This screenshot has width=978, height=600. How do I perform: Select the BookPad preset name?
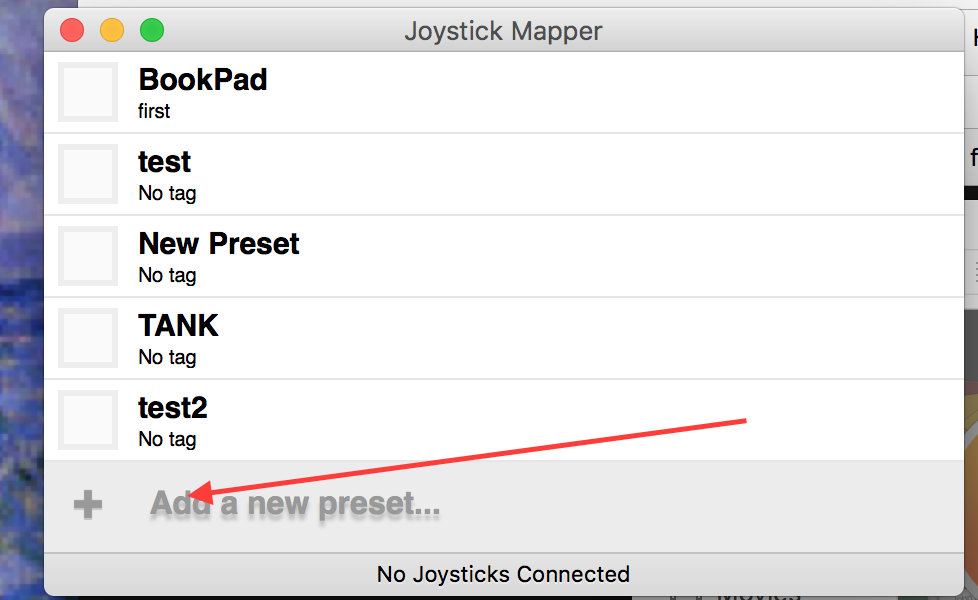tap(203, 80)
